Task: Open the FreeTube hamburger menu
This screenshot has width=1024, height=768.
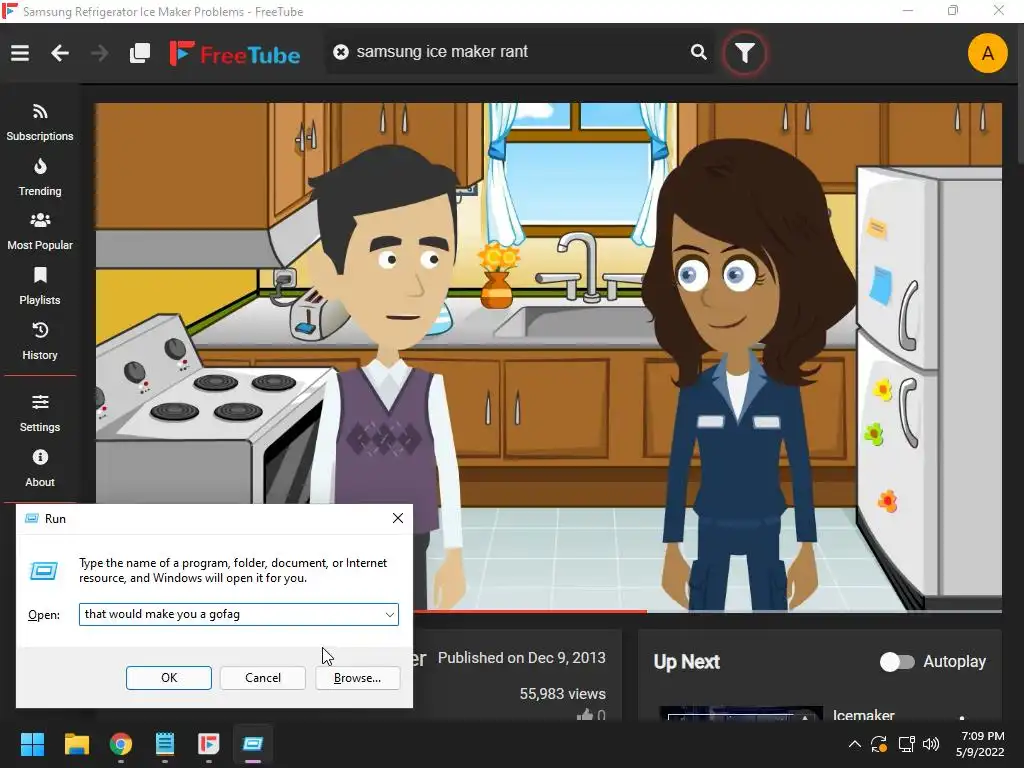Action: click(x=20, y=53)
